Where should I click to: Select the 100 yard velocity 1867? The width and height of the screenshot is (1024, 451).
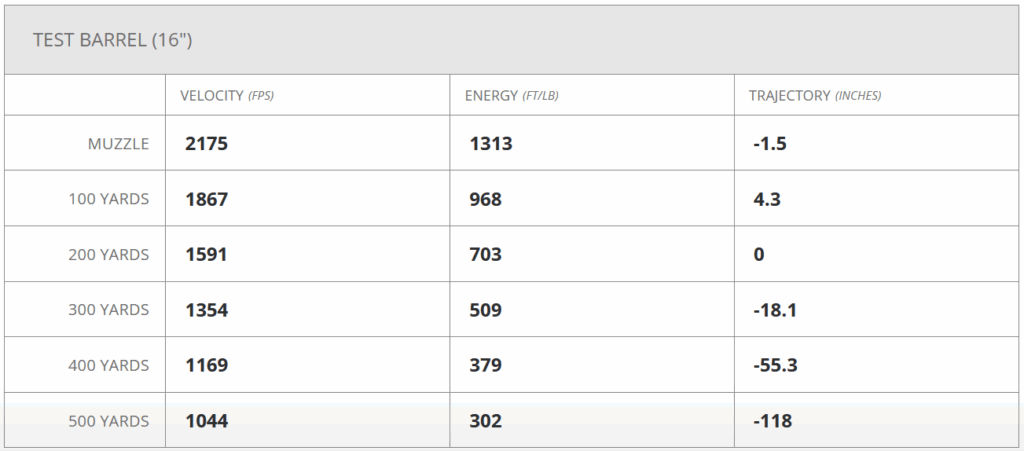pos(207,199)
